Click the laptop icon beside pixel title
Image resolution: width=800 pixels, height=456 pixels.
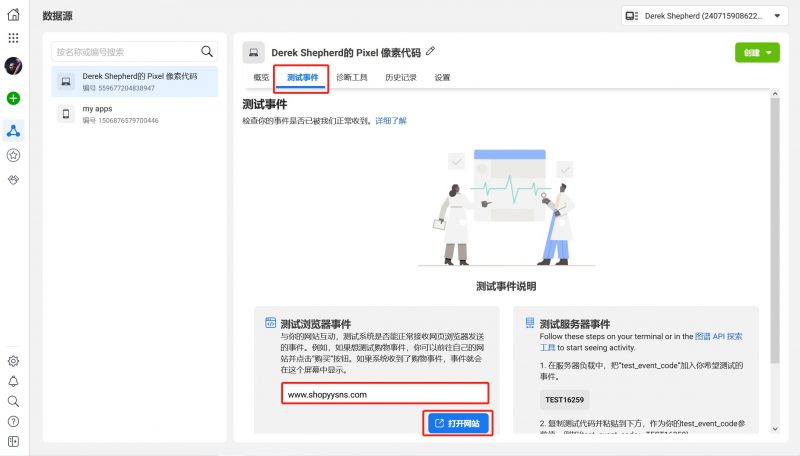(x=254, y=53)
